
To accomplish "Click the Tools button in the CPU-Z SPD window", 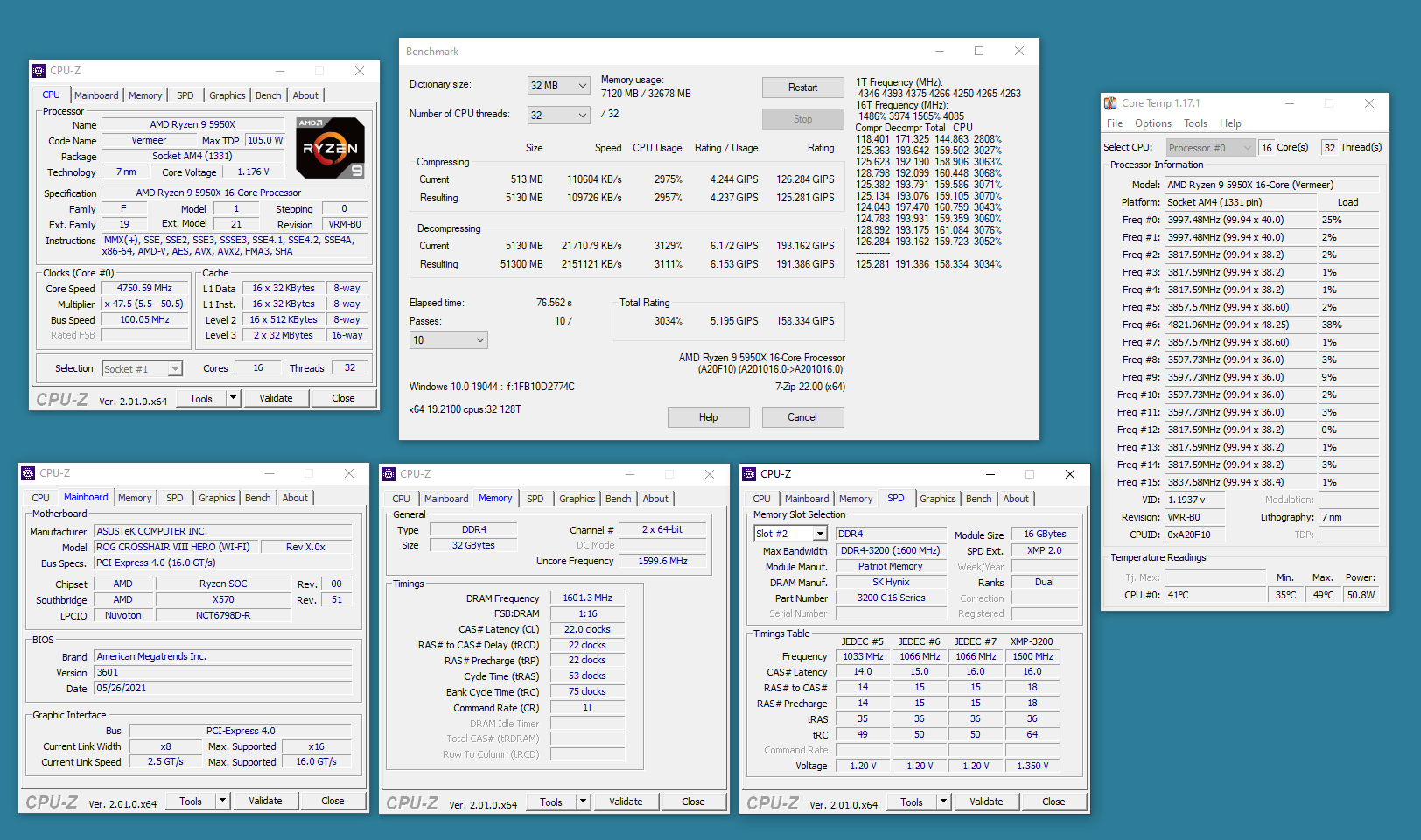I will click(912, 801).
